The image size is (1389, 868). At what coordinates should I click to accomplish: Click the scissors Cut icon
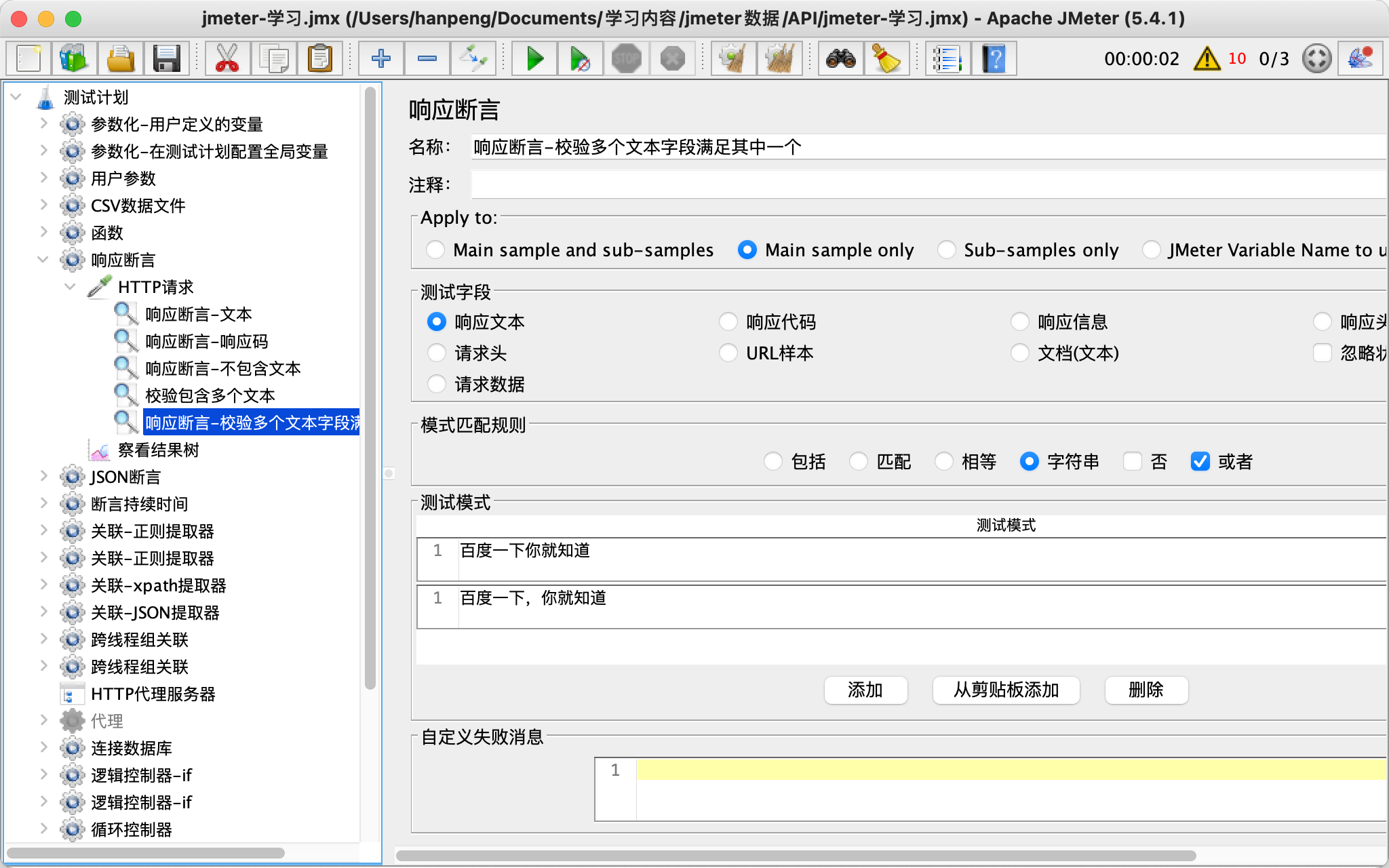tap(227, 59)
